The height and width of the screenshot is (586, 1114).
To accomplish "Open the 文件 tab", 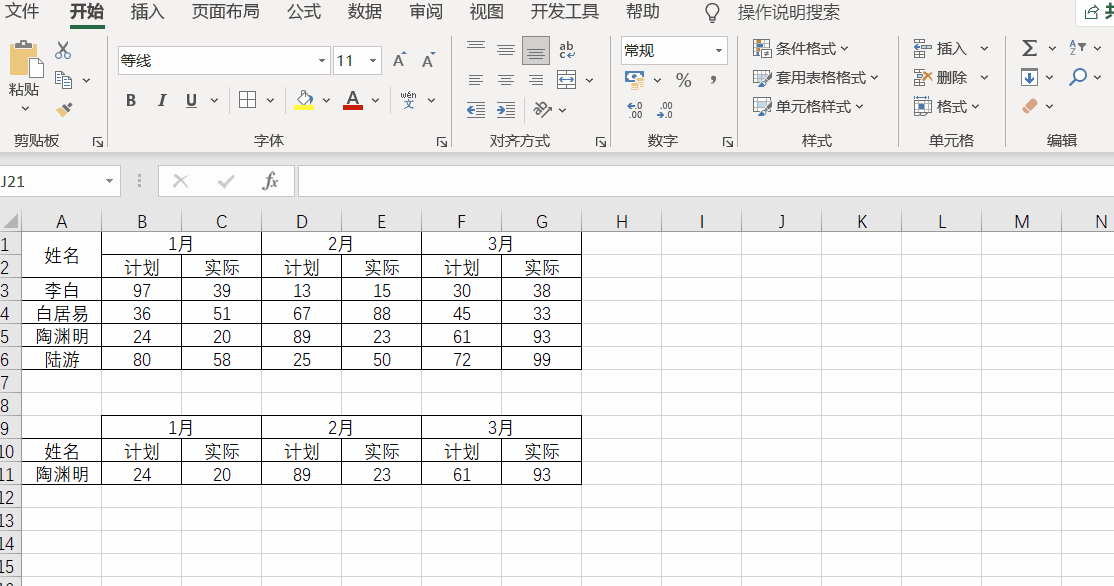I will 22,11.
